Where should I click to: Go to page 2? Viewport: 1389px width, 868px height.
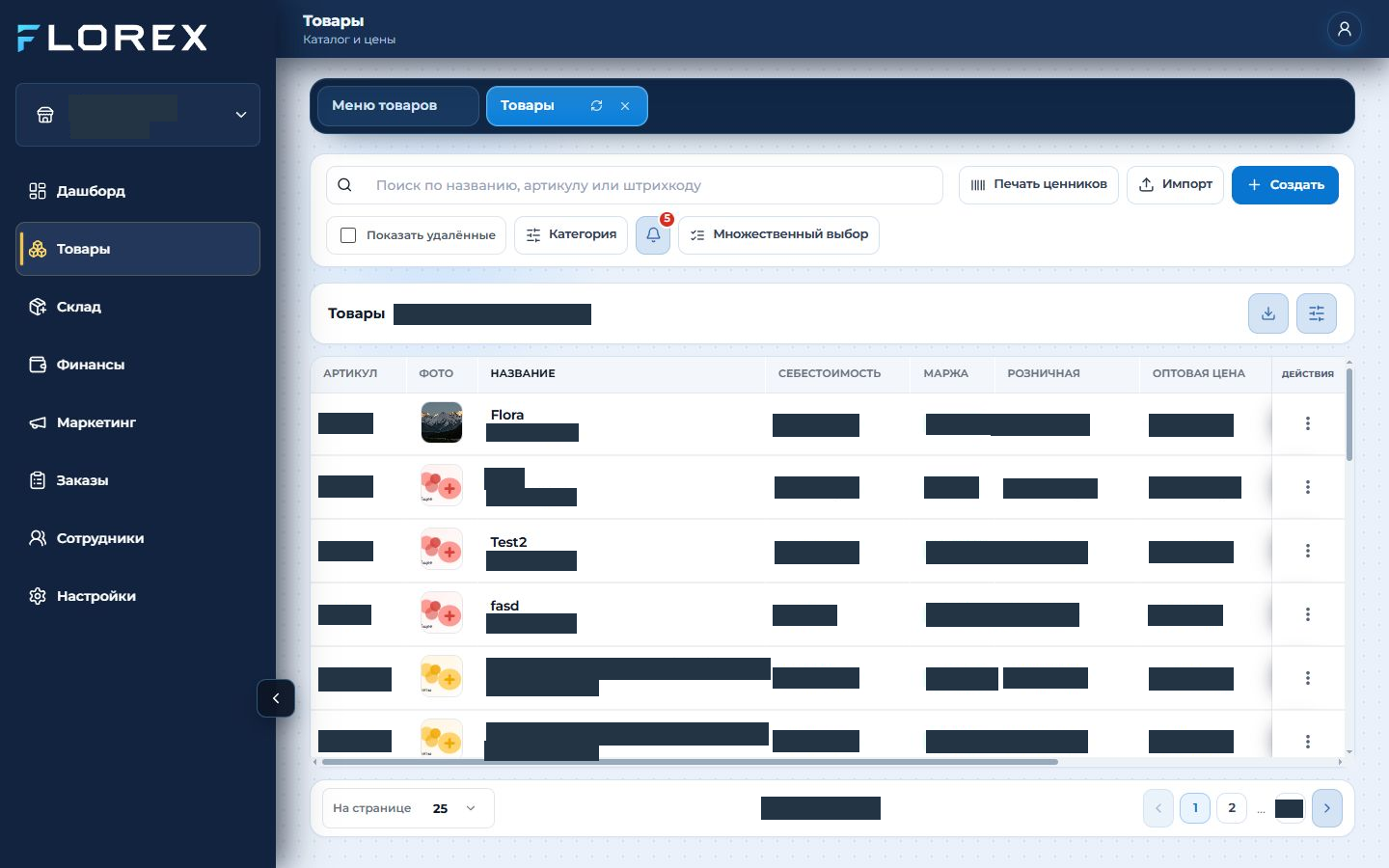point(1232,808)
